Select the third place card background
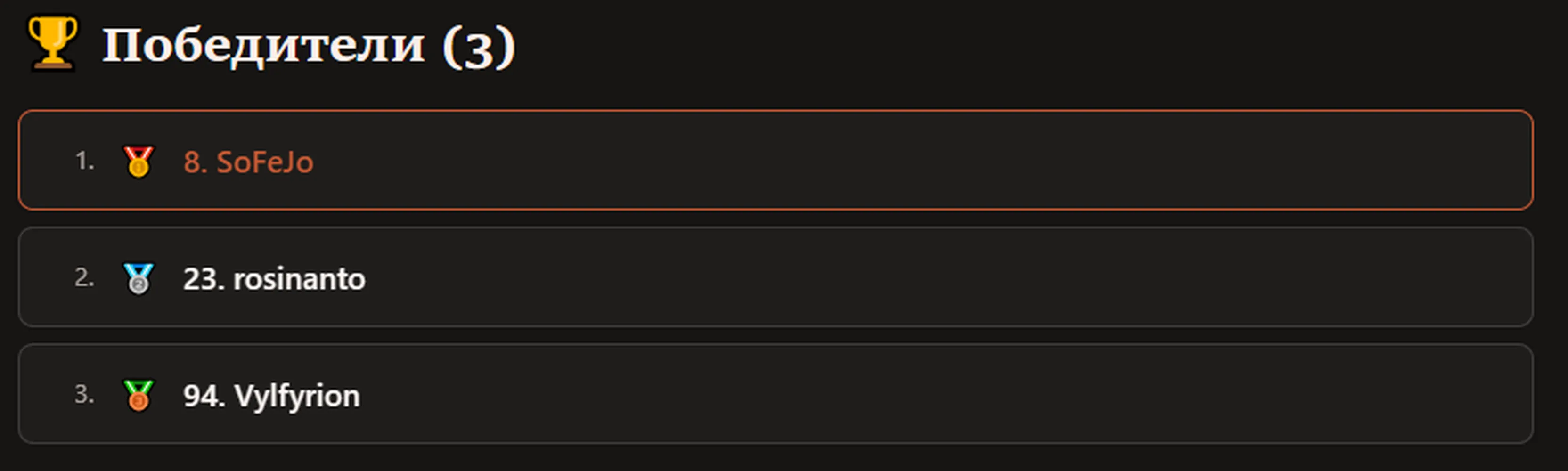Image resolution: width=1568 pixels, height=471 pixels. 776,394
